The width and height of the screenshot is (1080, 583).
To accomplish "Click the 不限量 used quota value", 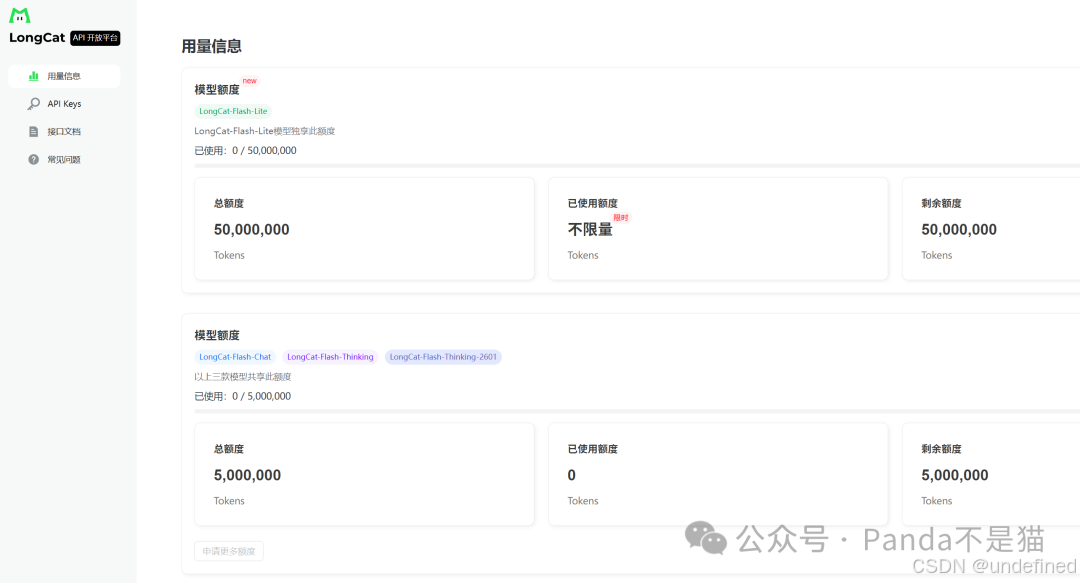I will coord(590,229).
